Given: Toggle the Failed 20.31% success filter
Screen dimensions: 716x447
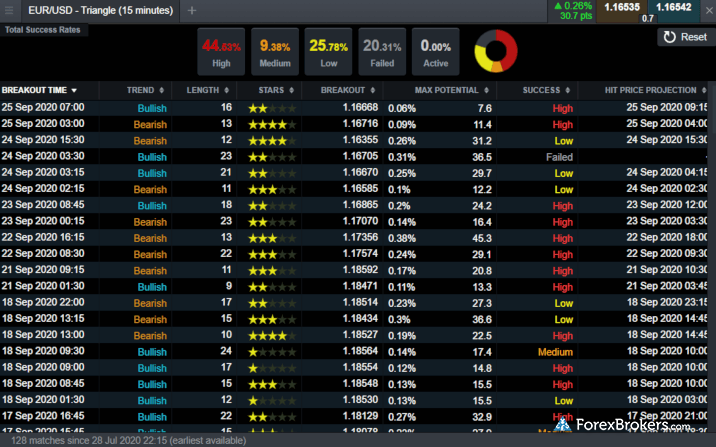Looking at the screenshot, I should pos(382,52).
